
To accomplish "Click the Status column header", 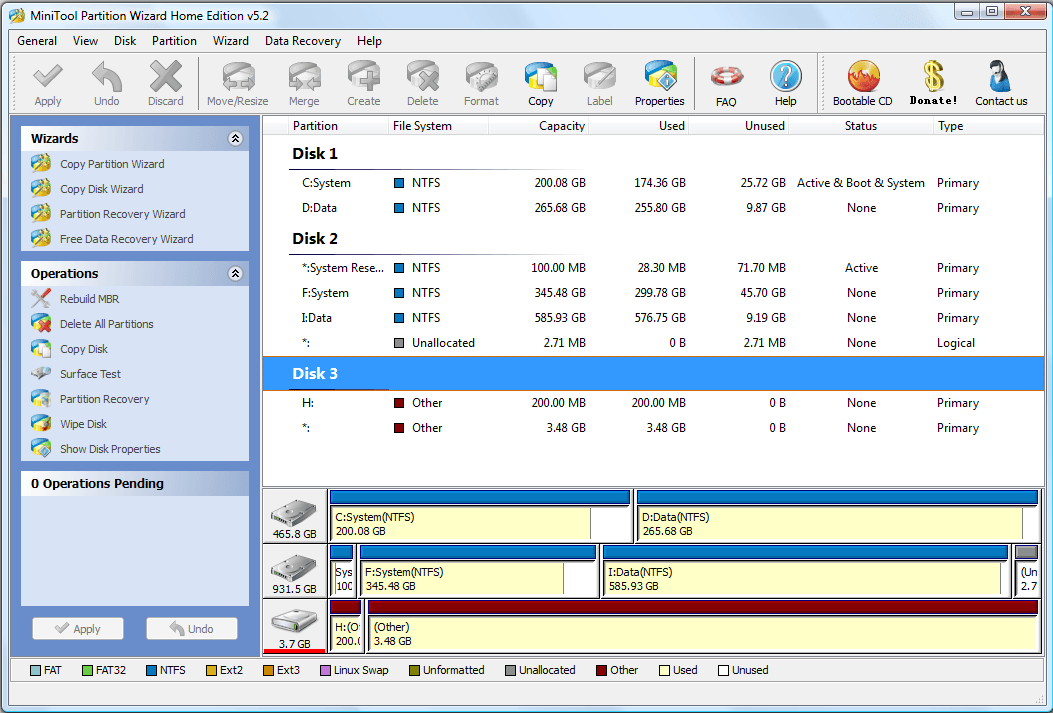I will 861,126.
